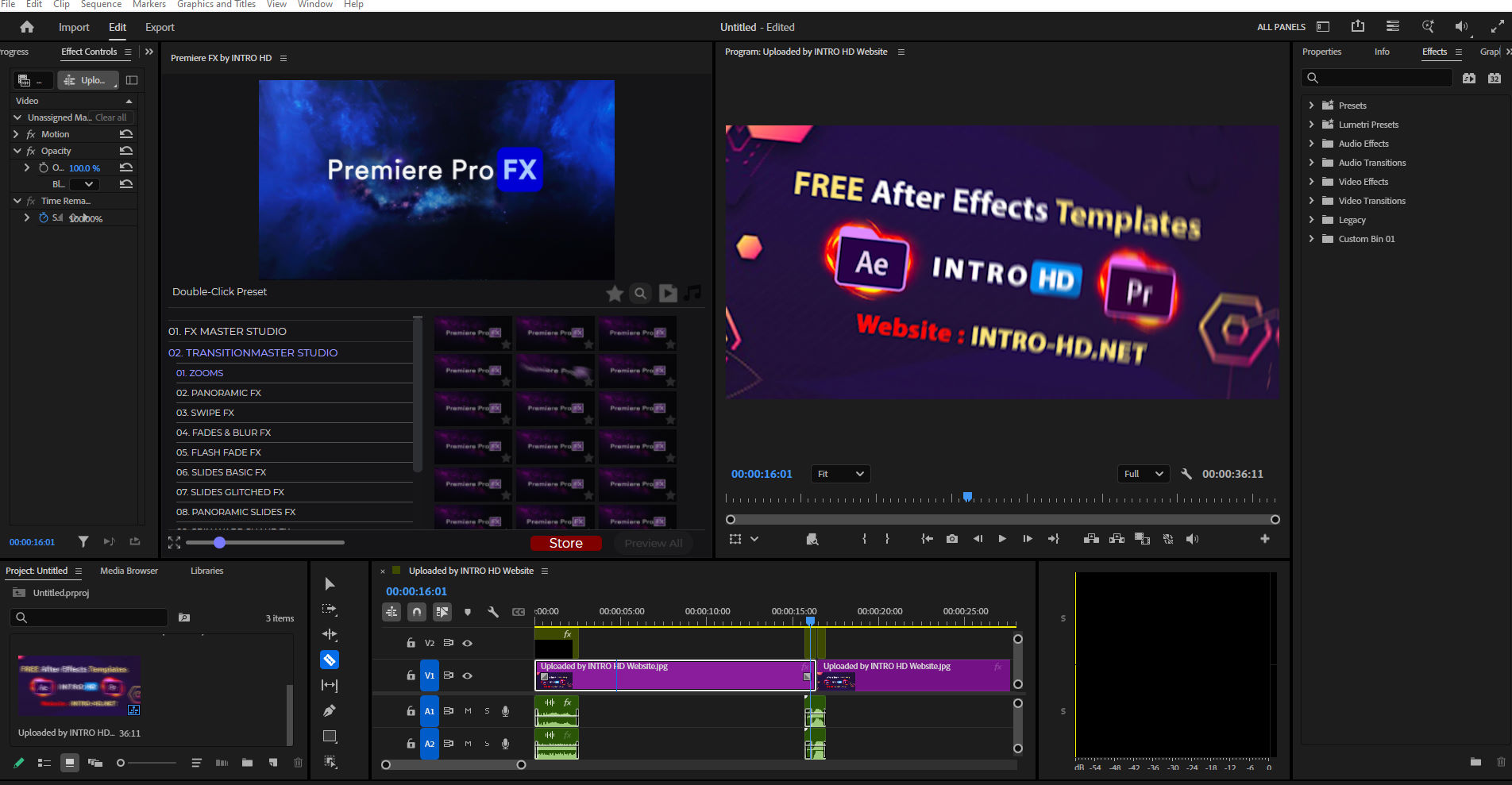Open the Graphics and Titles menu
1512x785 pixels.
coord(216,5)
